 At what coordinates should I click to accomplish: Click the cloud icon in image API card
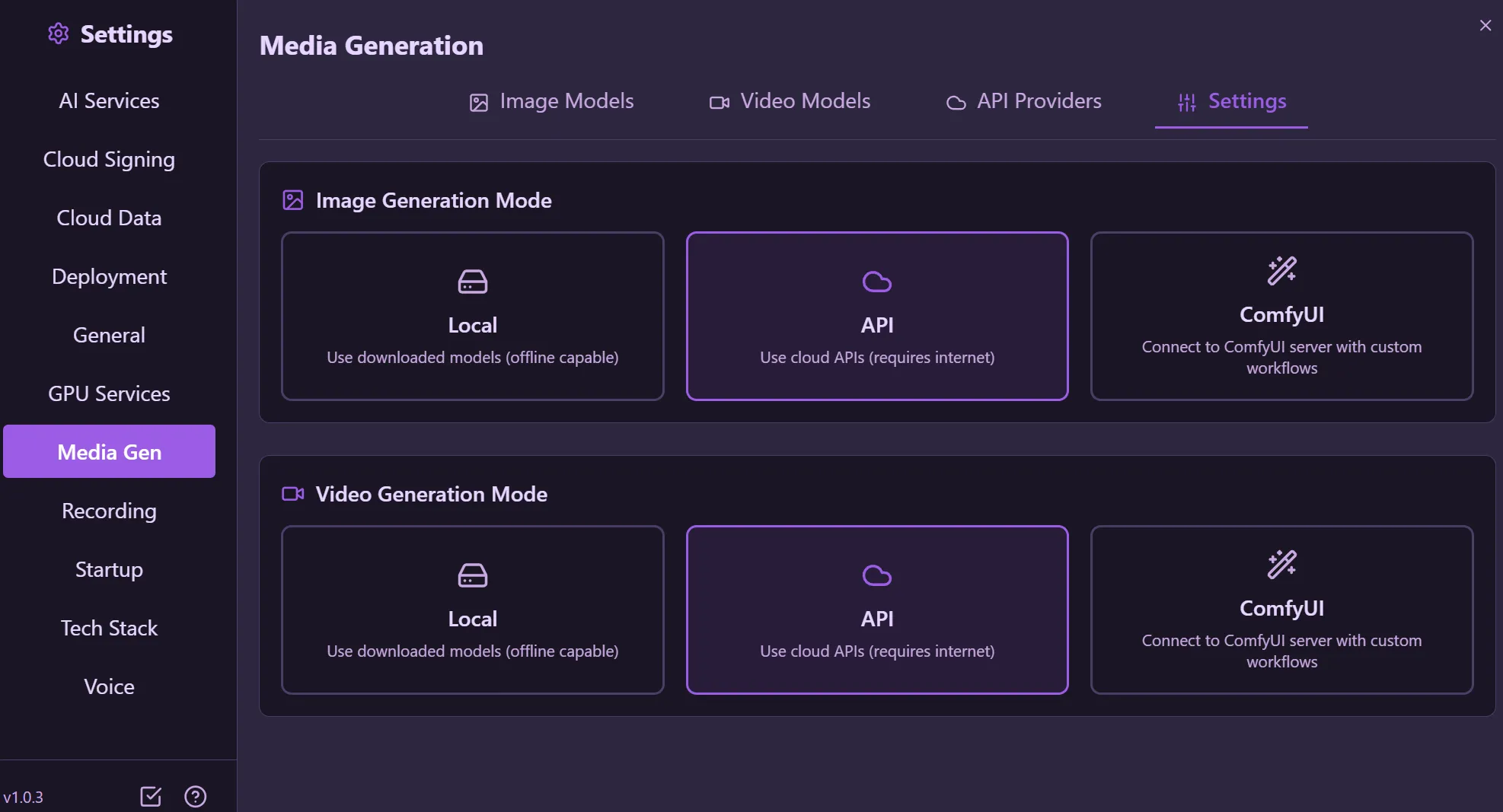click(x=877, y=282)
